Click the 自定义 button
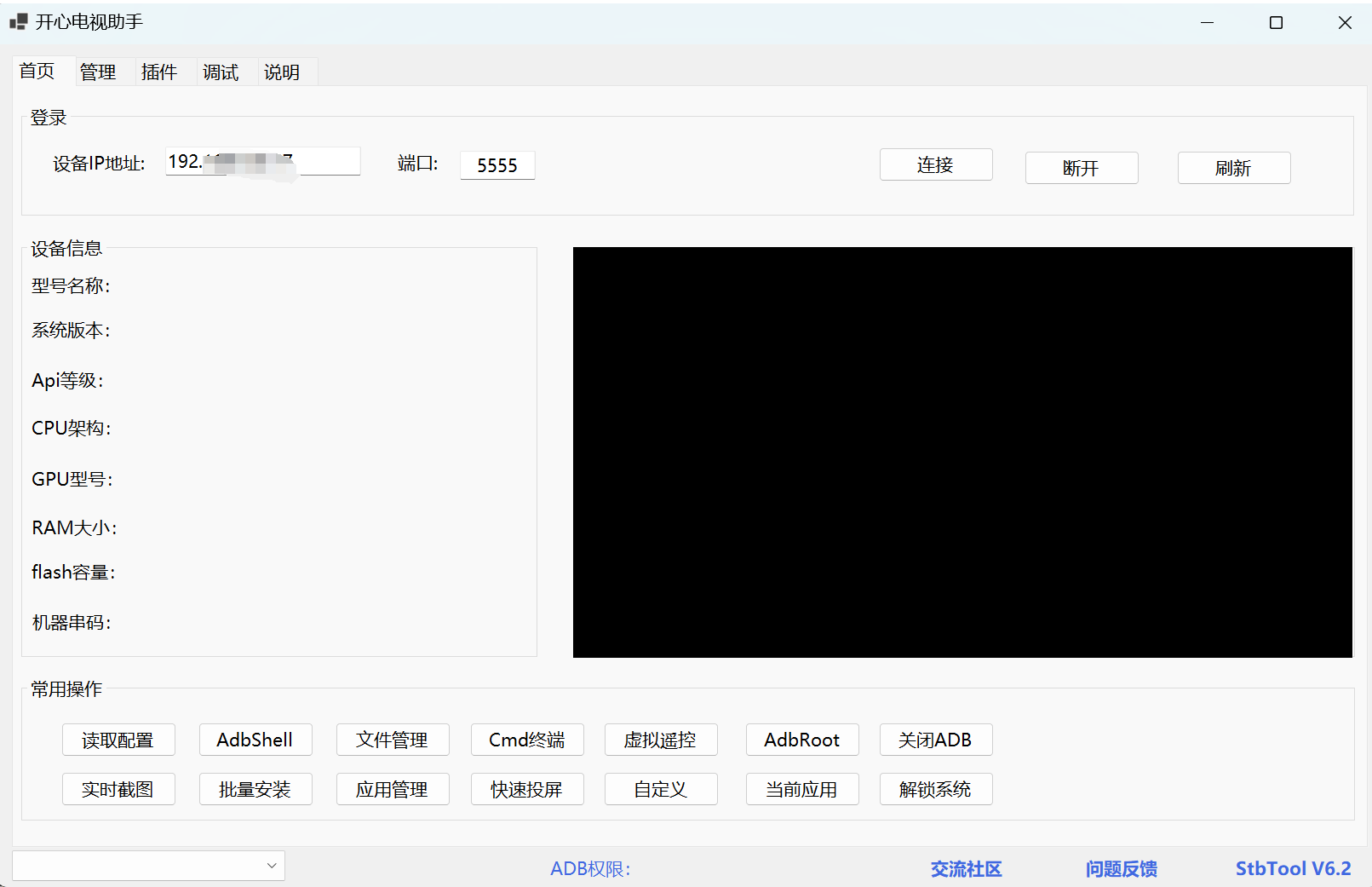1372x887 pixels. (x=661, y=789)
